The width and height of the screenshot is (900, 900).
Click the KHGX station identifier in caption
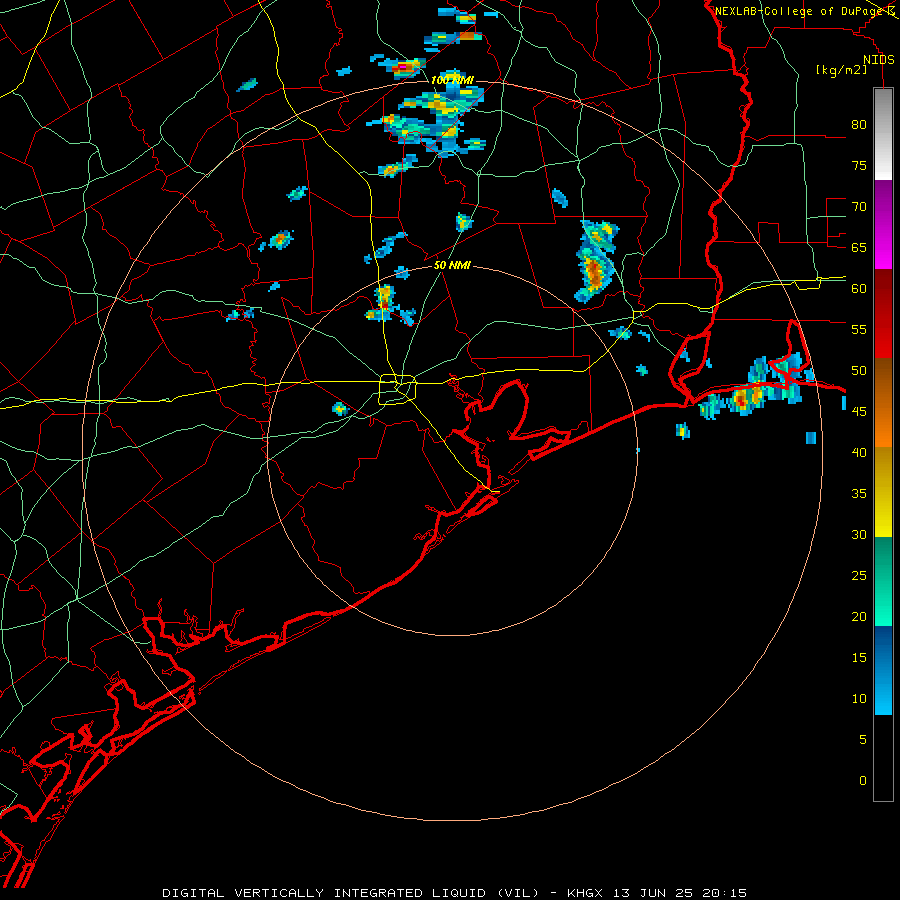[x=587, y=893]
